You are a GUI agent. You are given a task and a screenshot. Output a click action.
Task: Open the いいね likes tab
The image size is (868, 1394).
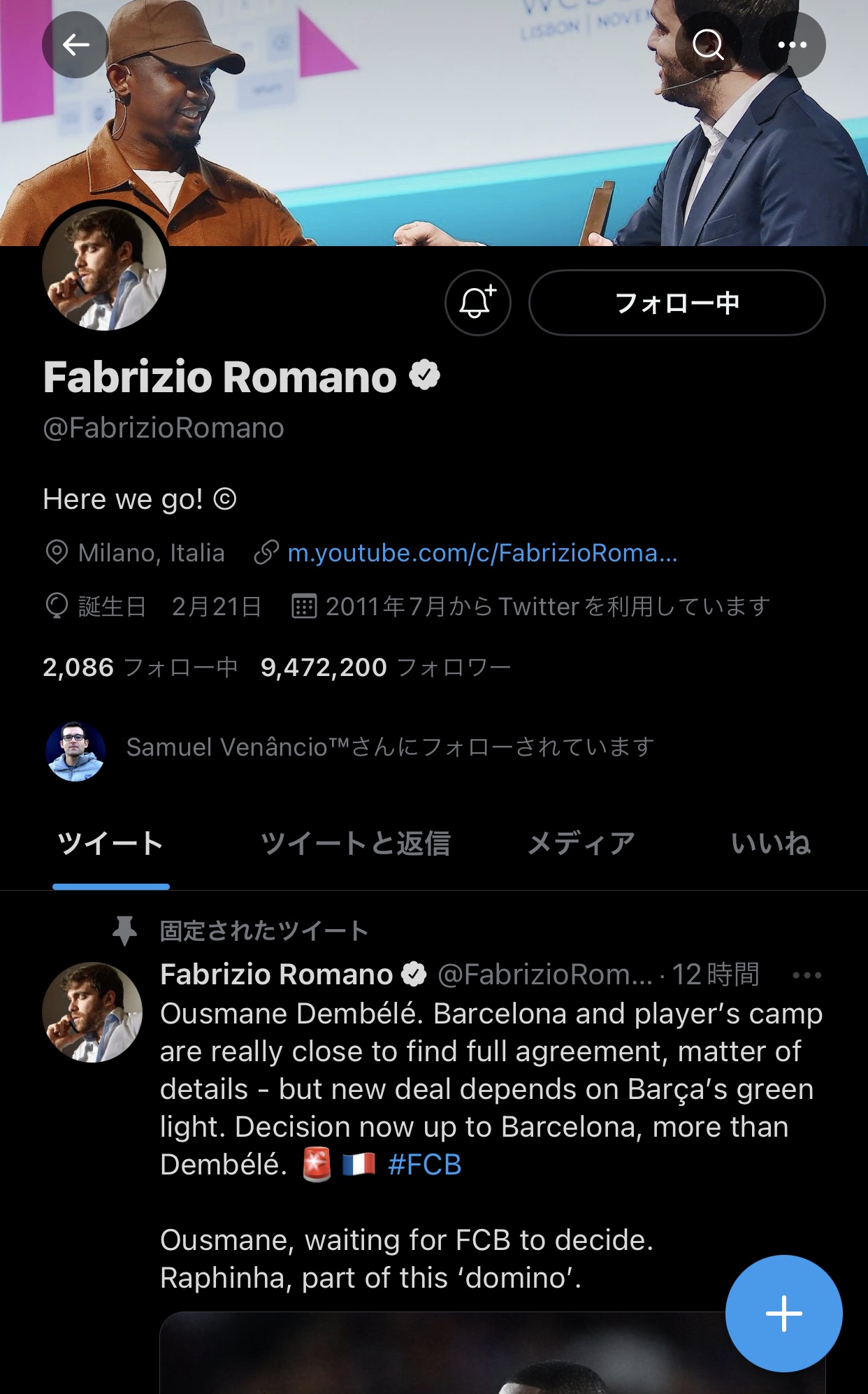770,844
